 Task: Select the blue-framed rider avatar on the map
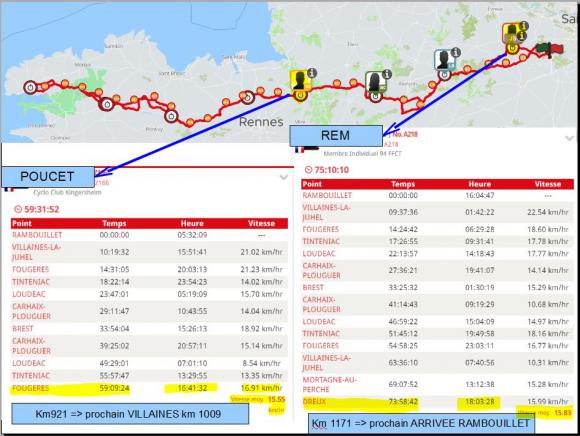[x=444, y=60]
